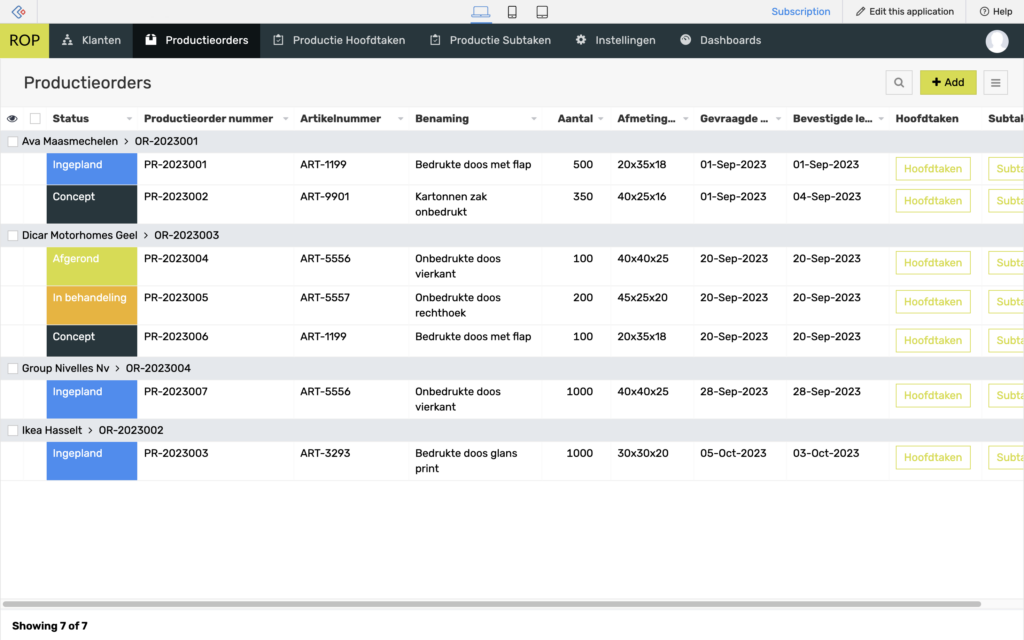Open Hoofdtaken button for PR-2023004
Viewport: 1024px width, 640px height.
(x=933, y=263)
